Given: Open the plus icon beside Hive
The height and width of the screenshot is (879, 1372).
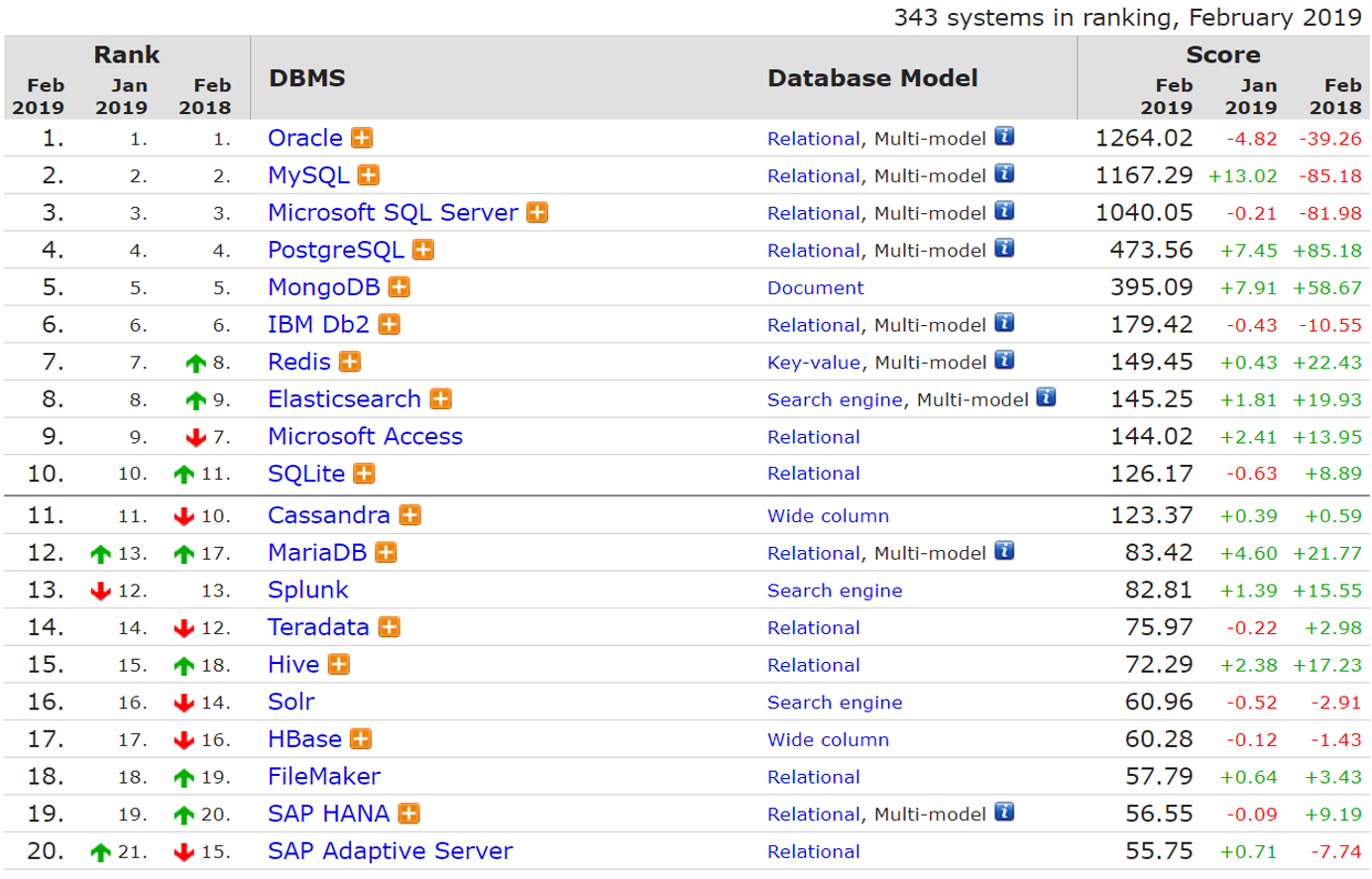Looking at the screenshot, I should pyautogui.click(x=339, y=664).
